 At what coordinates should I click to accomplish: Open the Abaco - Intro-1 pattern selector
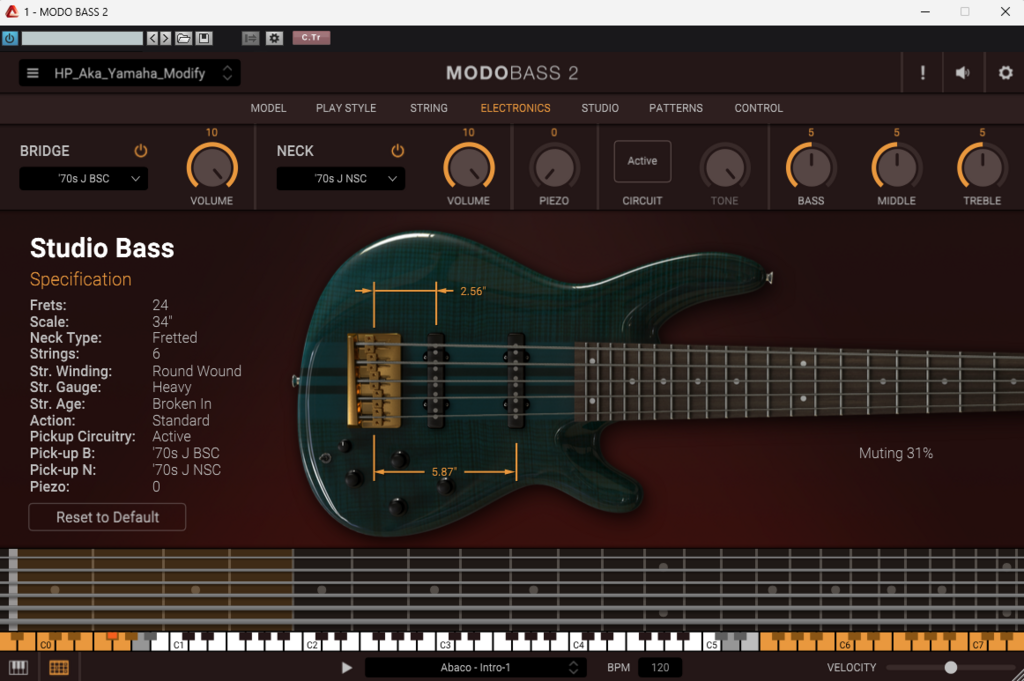(x=474, y=667)
